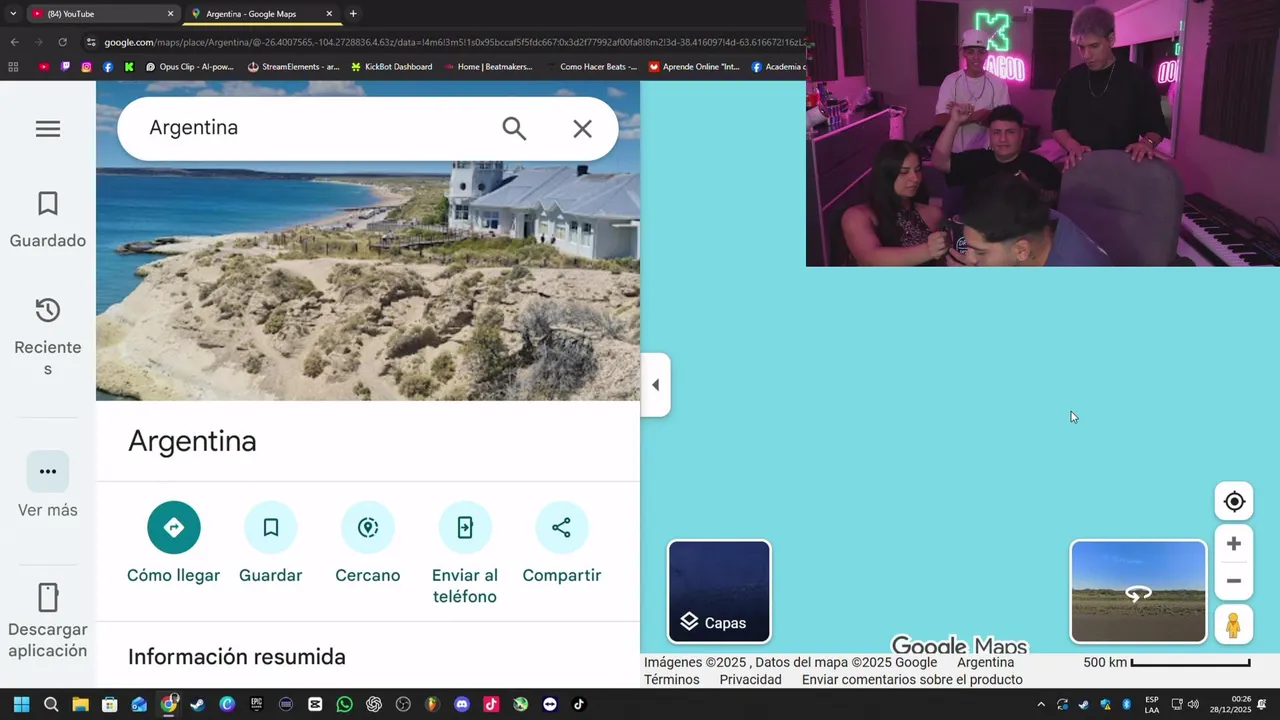Open the Home | Beatmakers bookmark
This screenshot has height=720, width=1280.
[487, 67]
